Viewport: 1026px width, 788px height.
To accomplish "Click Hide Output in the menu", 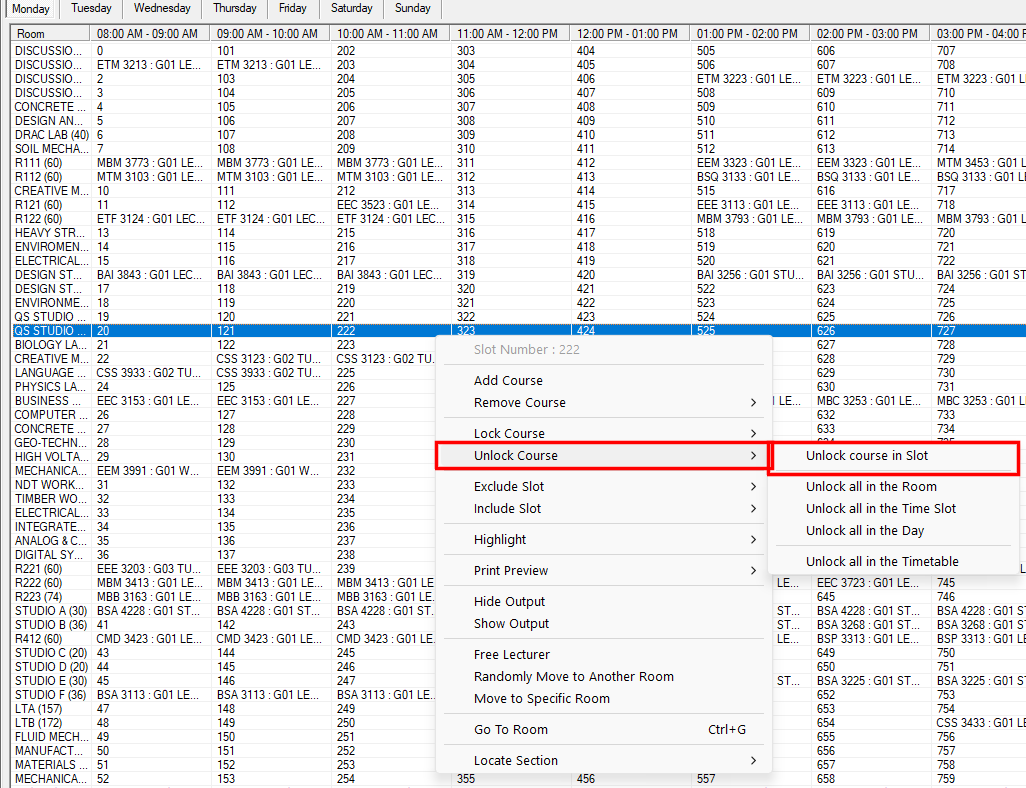I will click(603, 601).
